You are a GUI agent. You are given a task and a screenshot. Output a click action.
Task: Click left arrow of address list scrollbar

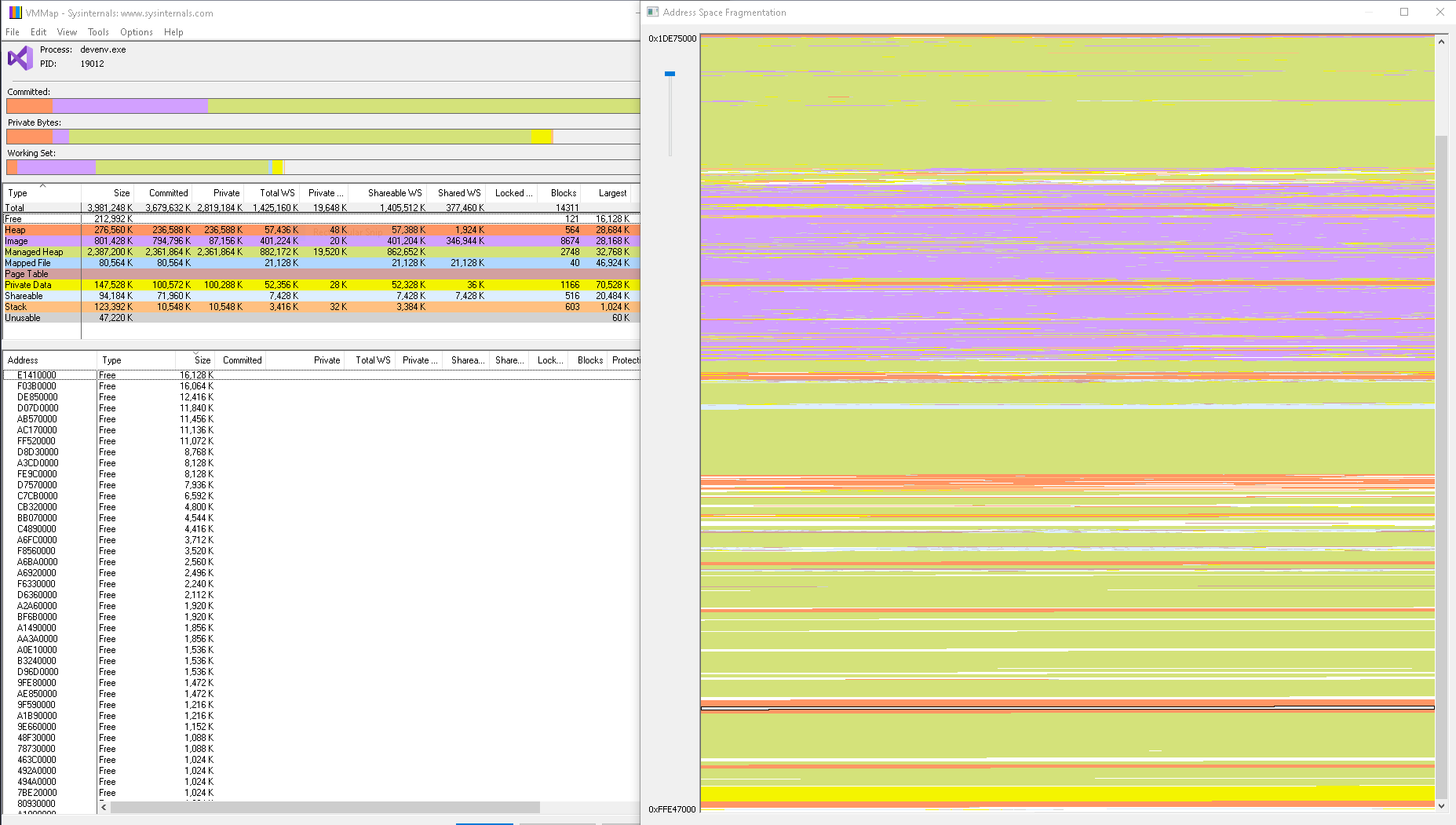pyautogui.click(x=104, y=807)
